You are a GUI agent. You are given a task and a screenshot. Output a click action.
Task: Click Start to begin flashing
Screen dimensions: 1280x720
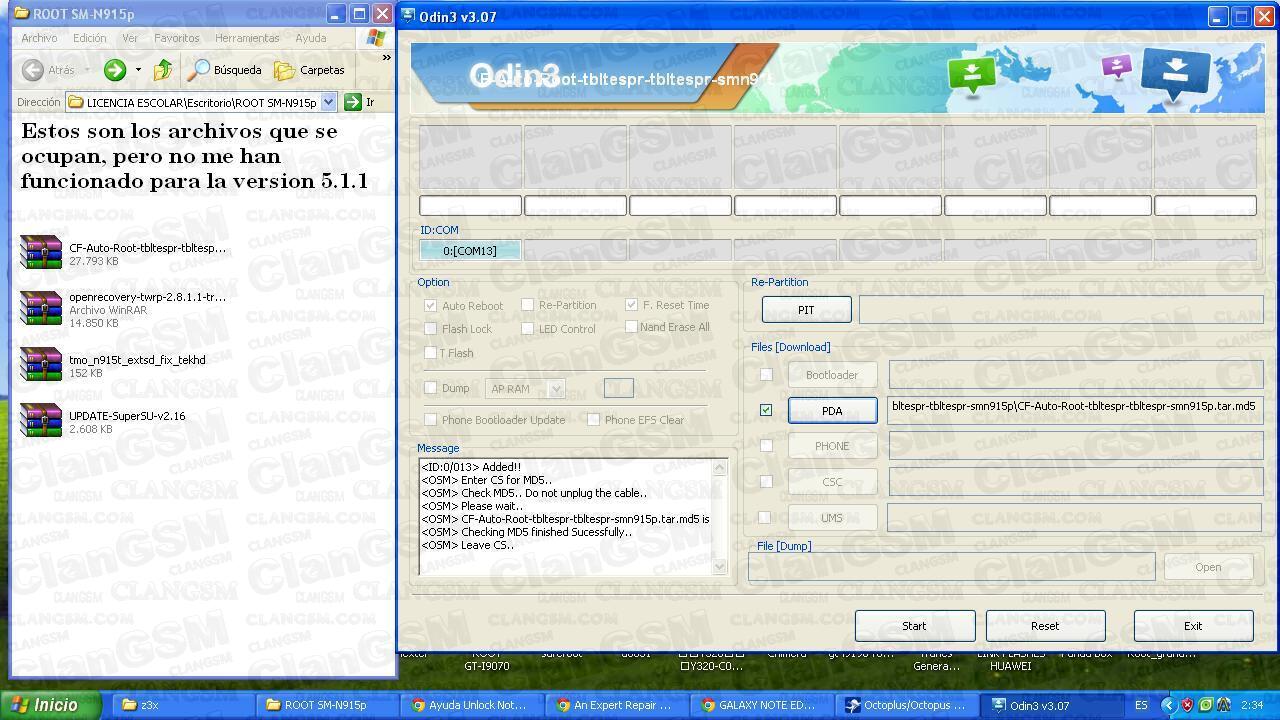pos(915,626)
